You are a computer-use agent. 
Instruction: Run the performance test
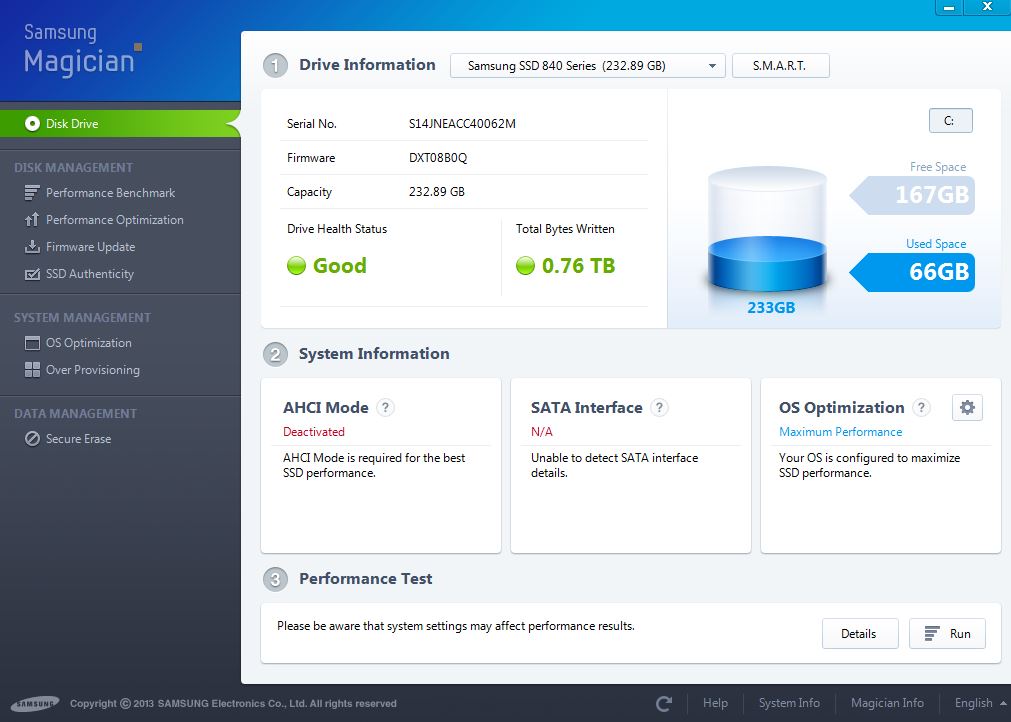[x=947, y=634]
